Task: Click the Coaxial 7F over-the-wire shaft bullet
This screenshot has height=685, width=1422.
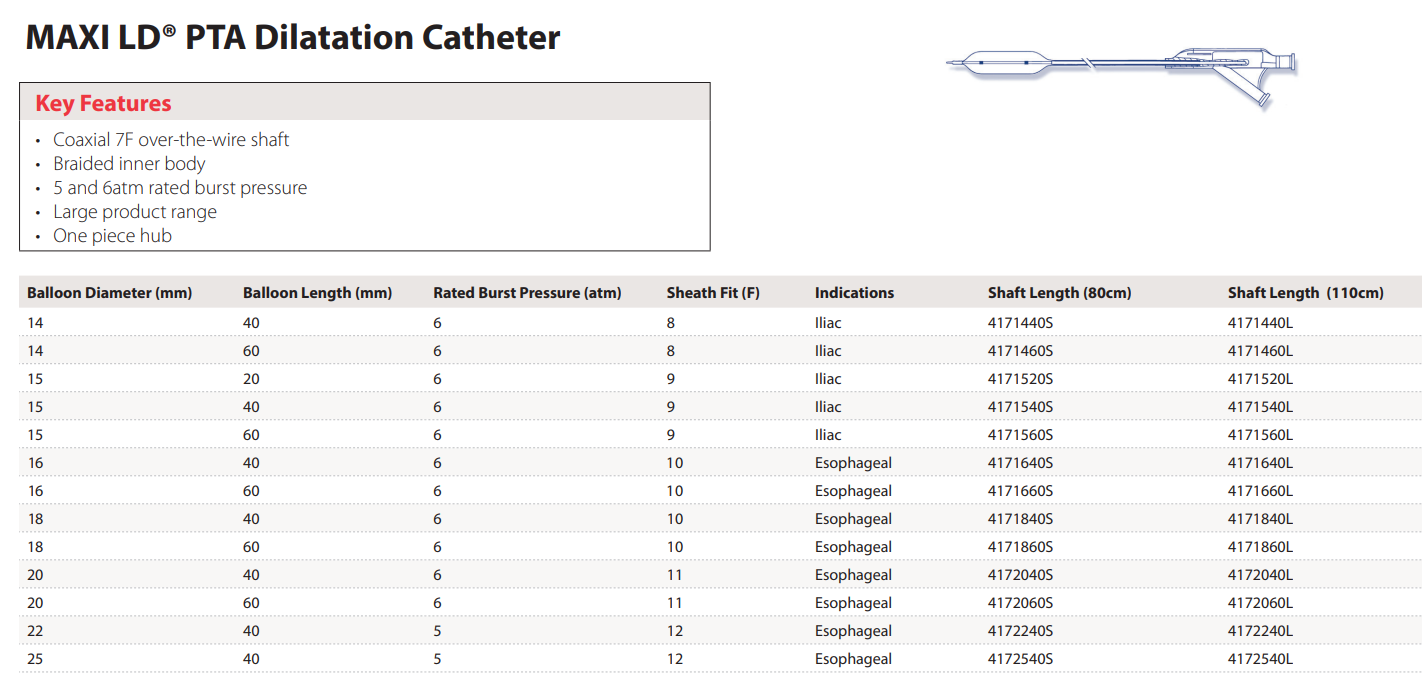Action: coord(171,140)
